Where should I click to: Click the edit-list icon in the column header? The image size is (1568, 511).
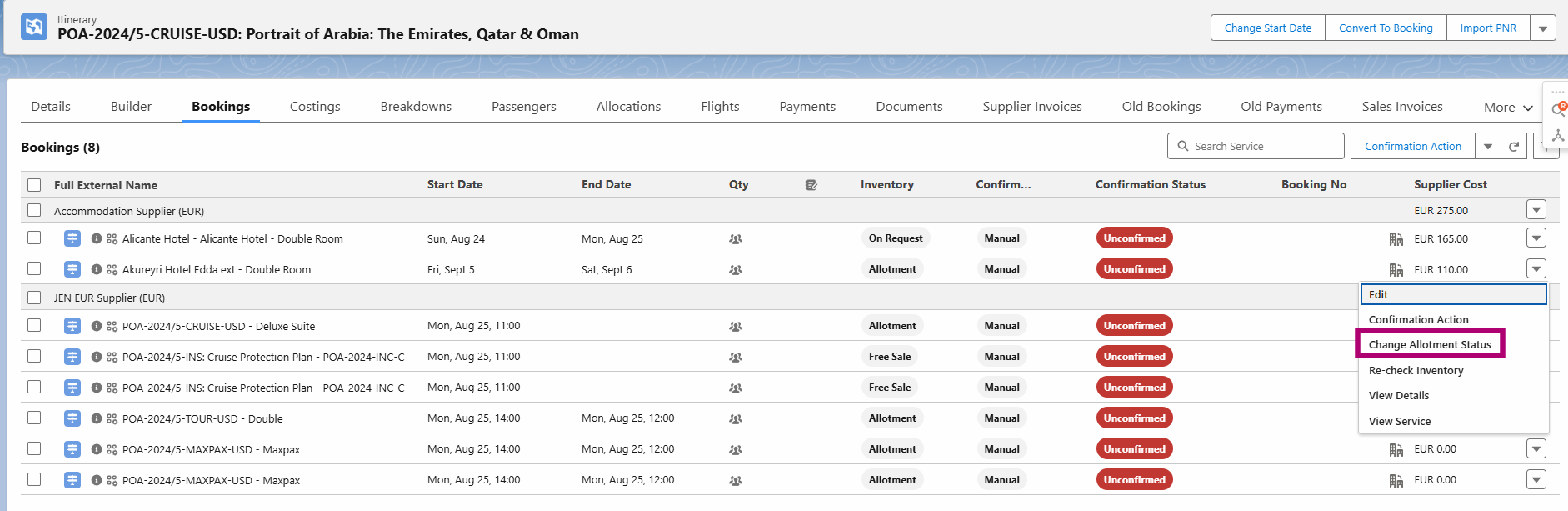tap(811, 185)
